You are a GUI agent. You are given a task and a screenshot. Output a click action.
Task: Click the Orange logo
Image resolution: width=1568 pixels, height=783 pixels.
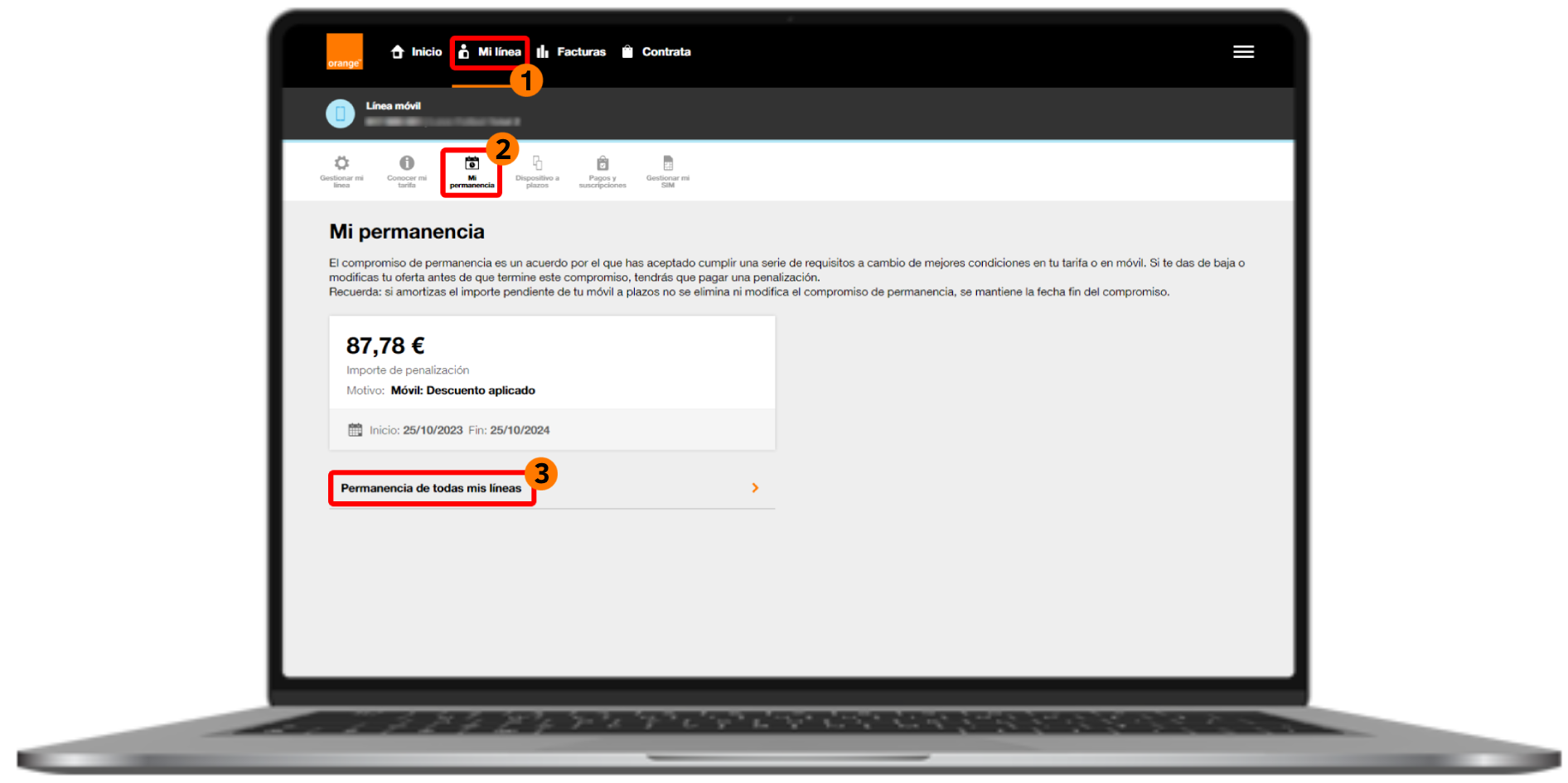click(x=344, y=51)
